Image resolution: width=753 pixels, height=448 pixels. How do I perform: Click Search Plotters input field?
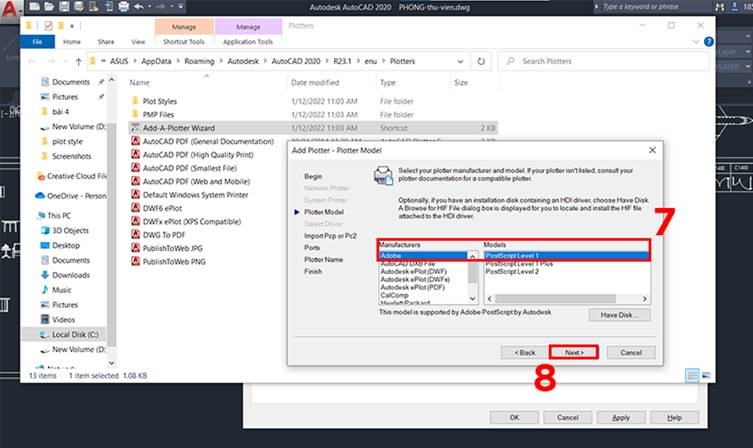(603, 61)
